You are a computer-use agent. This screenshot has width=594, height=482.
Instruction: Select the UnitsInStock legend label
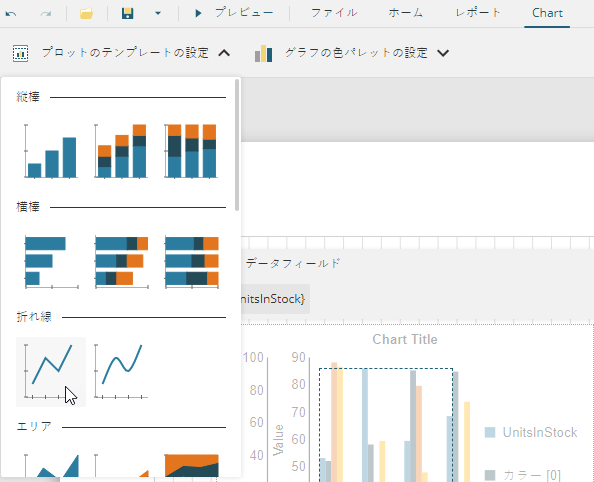pyautogui.click(x=540, y=432)
